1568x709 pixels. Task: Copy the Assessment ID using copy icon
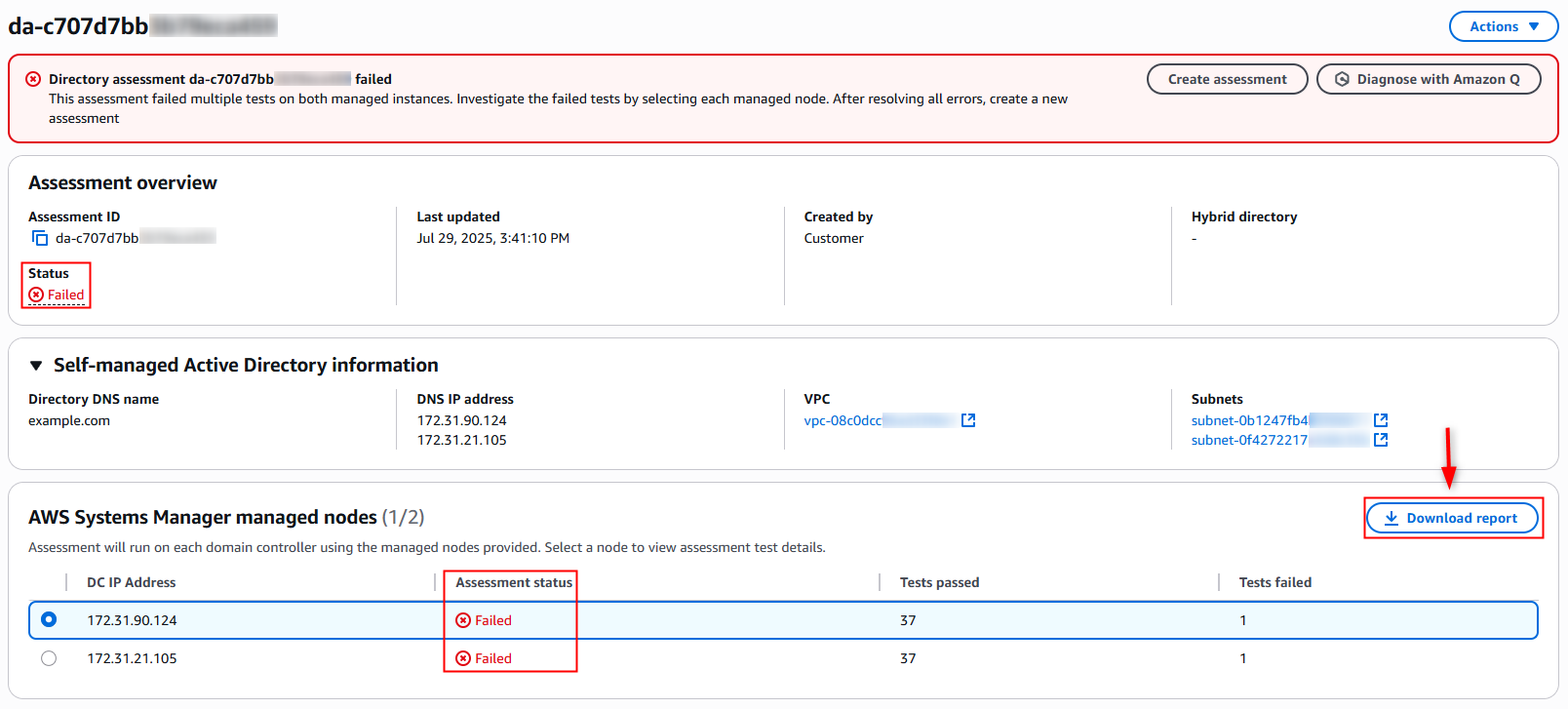(40, 238)
